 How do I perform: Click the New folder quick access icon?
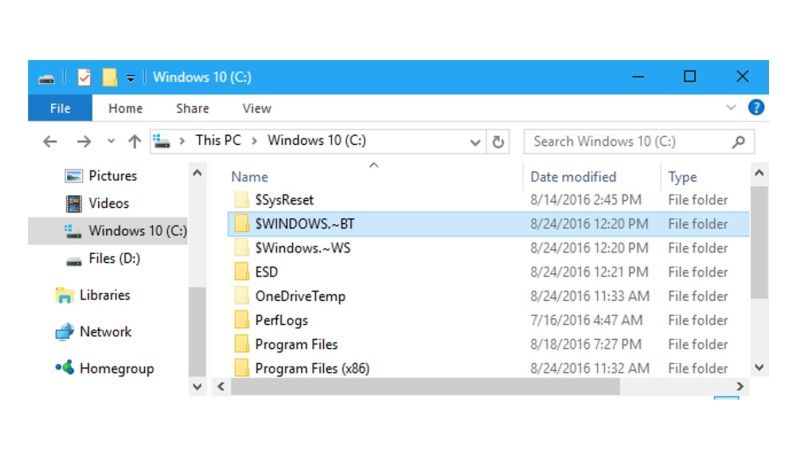click(110, 78)
